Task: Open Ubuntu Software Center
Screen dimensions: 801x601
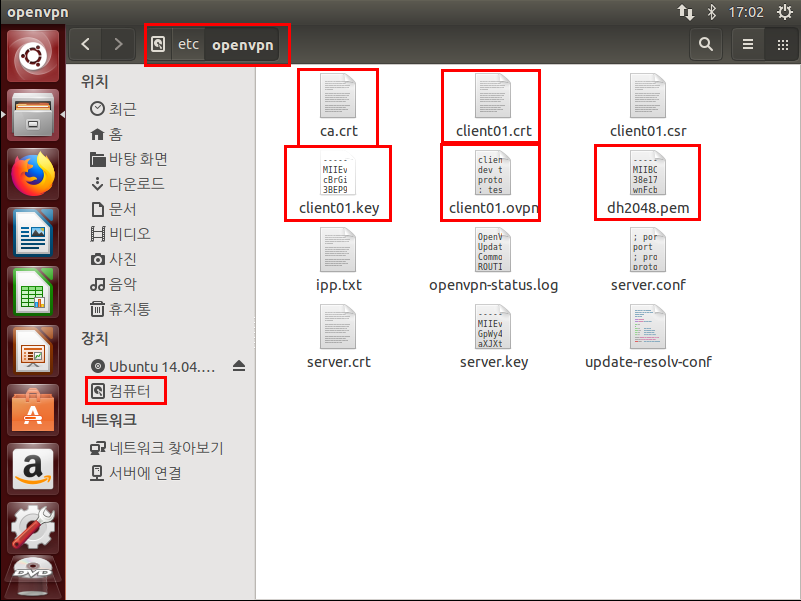Action: click(33, 410)
